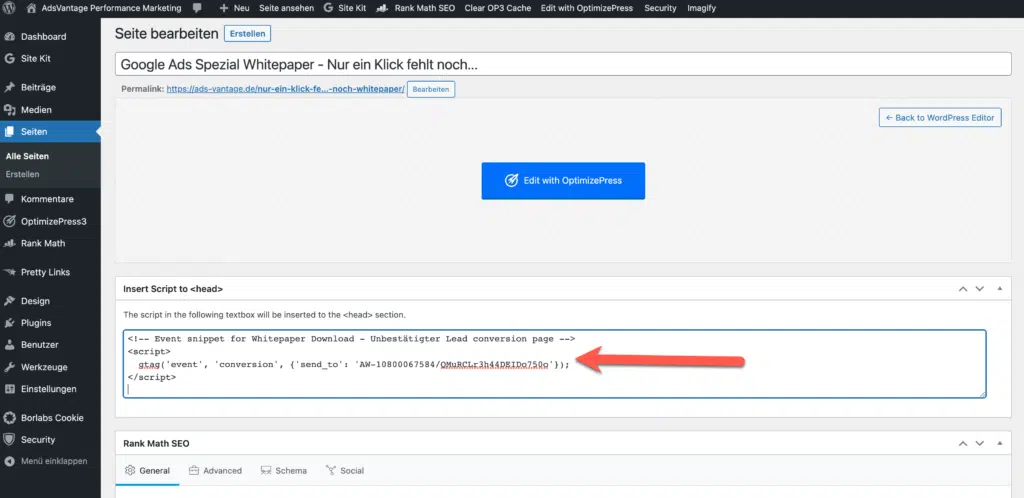The image size is (1024, 498).
Task: Move Insert Script panel up with chevron
Action: pos(963,288)
